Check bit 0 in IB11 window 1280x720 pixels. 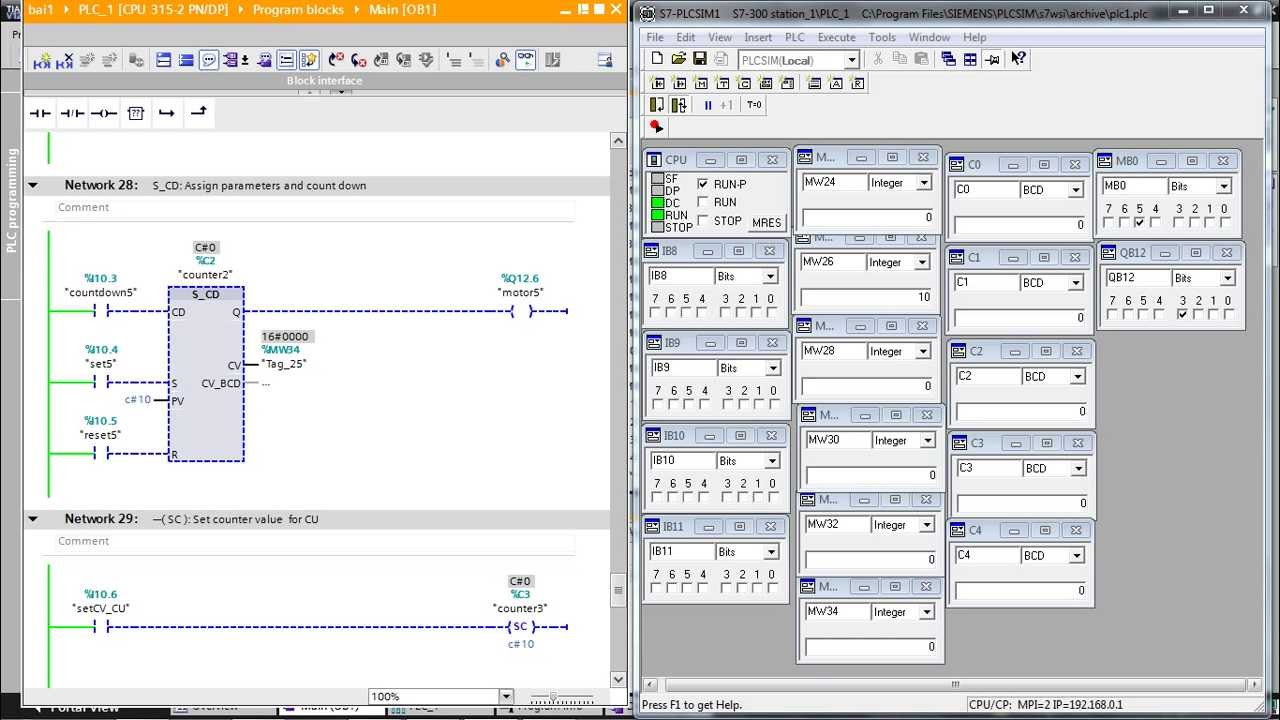[771, 588]
